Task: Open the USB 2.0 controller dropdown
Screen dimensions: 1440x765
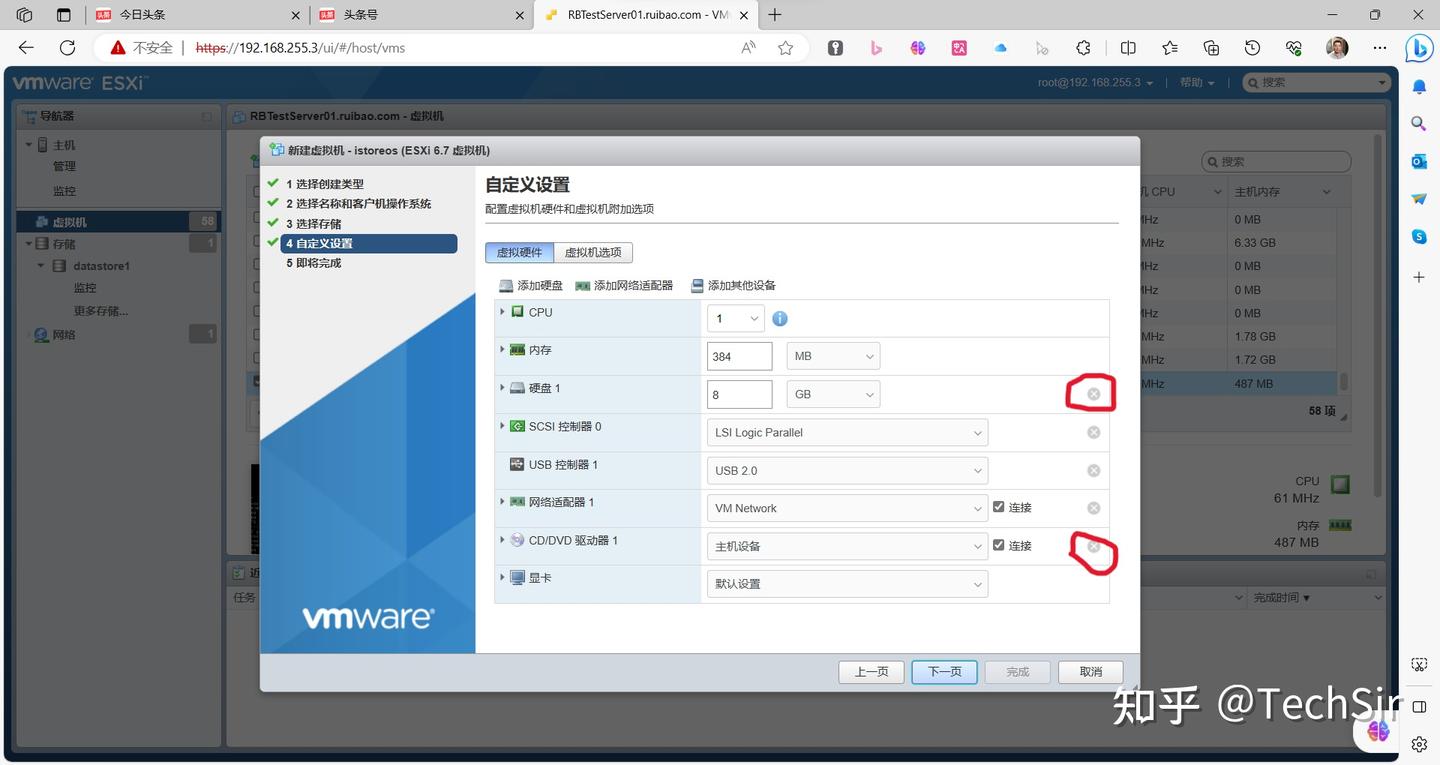Action: pyautogui.click(x=847, y=470)
